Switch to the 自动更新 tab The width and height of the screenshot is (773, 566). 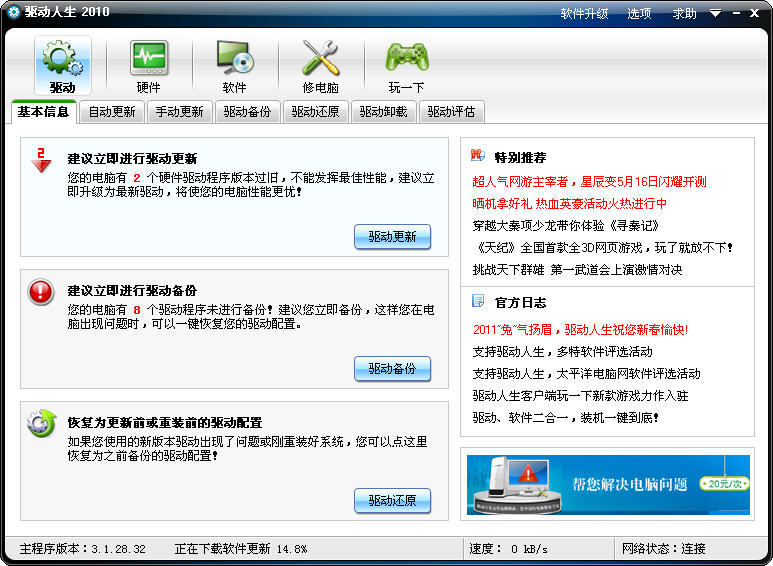pyautogui.click(x=111, y=112)
